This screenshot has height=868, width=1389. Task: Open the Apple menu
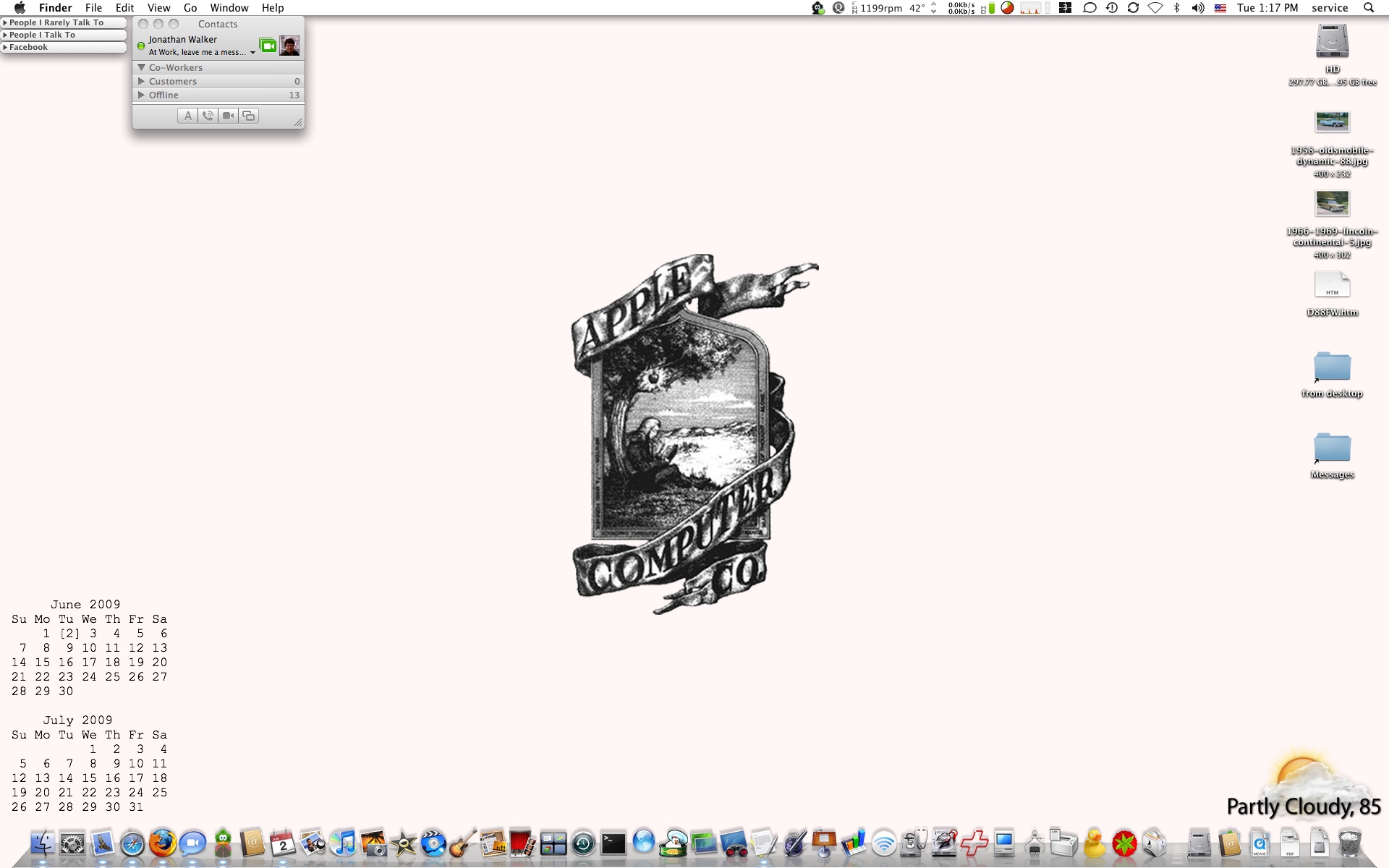click(x=20, y=8)
